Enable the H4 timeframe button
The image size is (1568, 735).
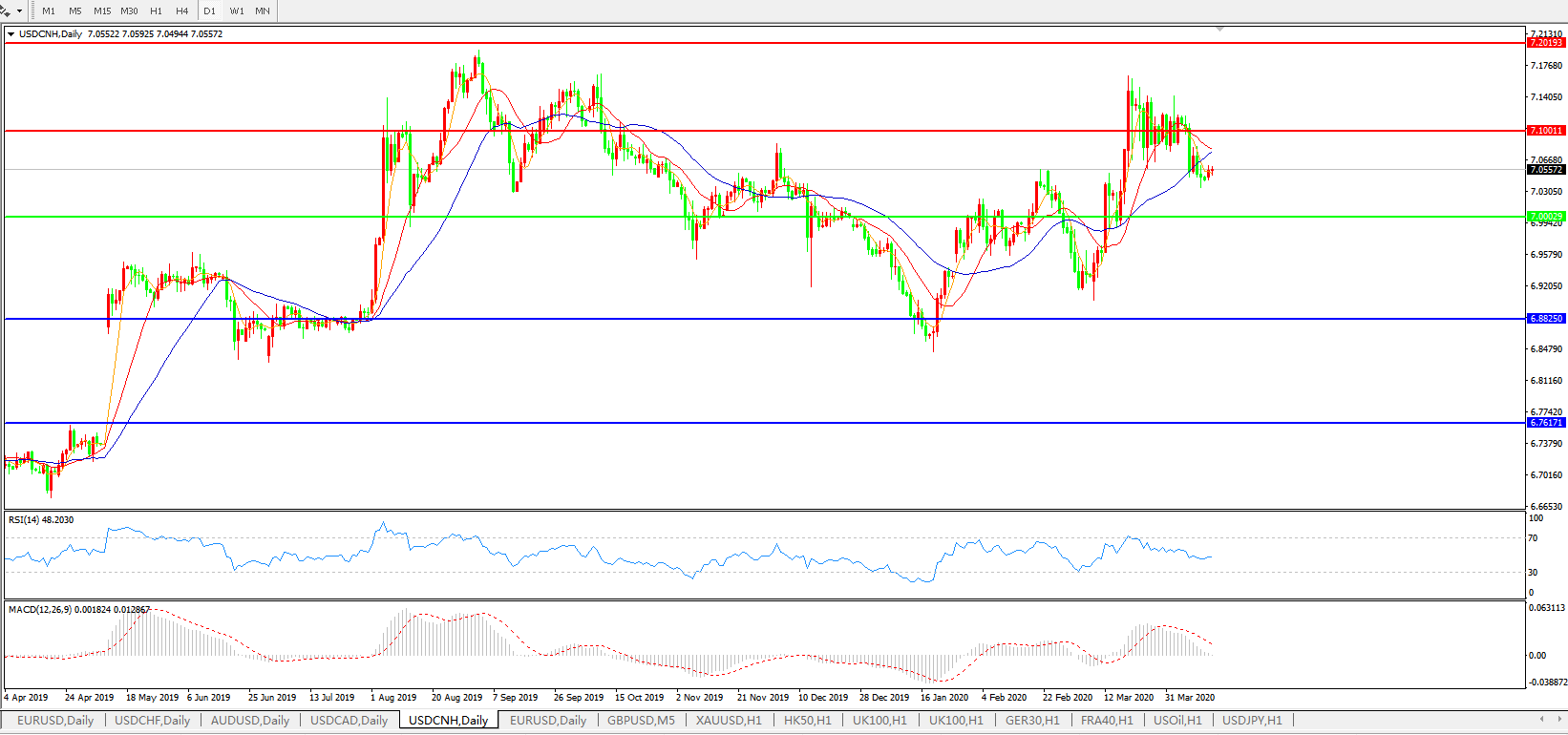pyautogui.click(x=181, y=11)
